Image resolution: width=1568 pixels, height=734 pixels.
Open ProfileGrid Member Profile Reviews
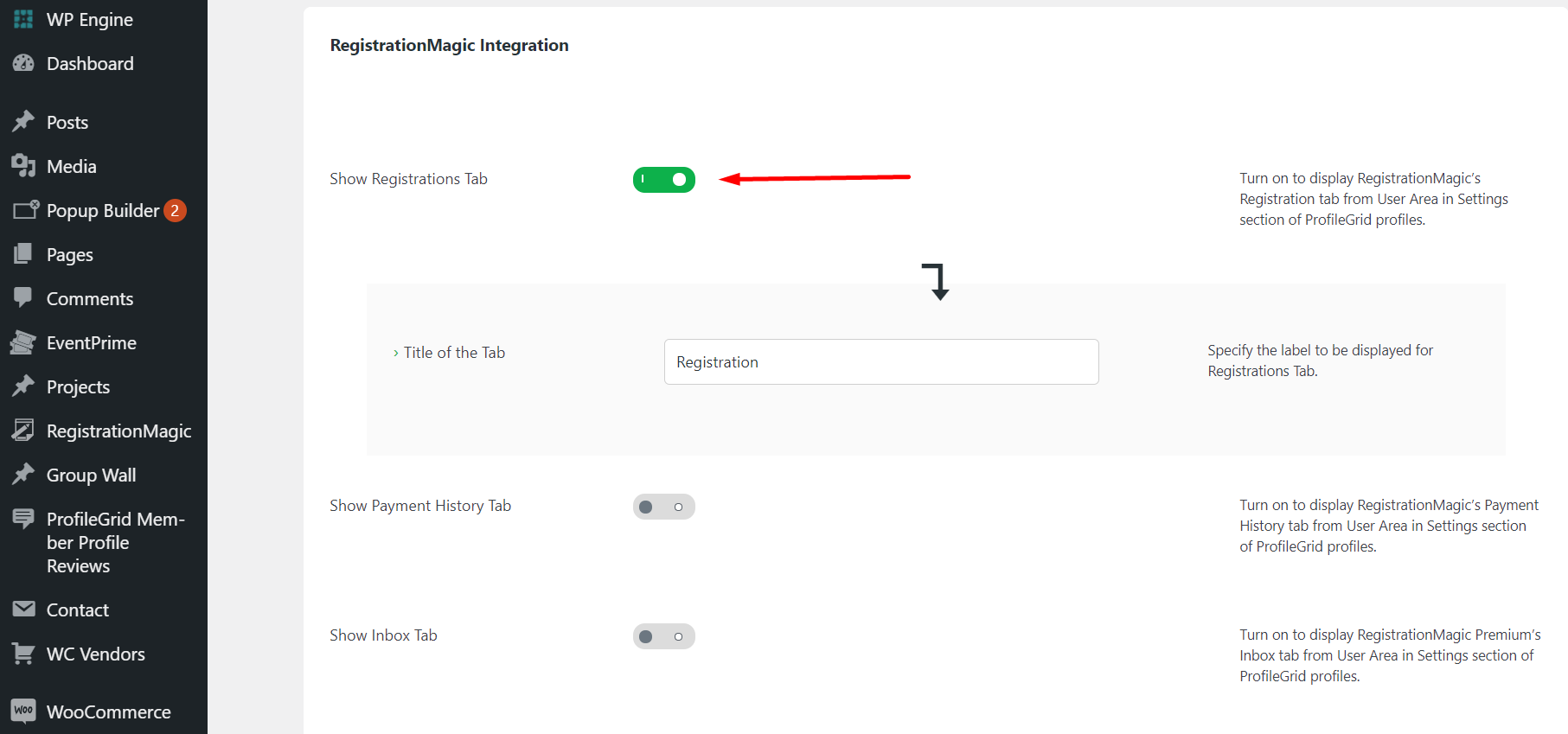point(116,542)
